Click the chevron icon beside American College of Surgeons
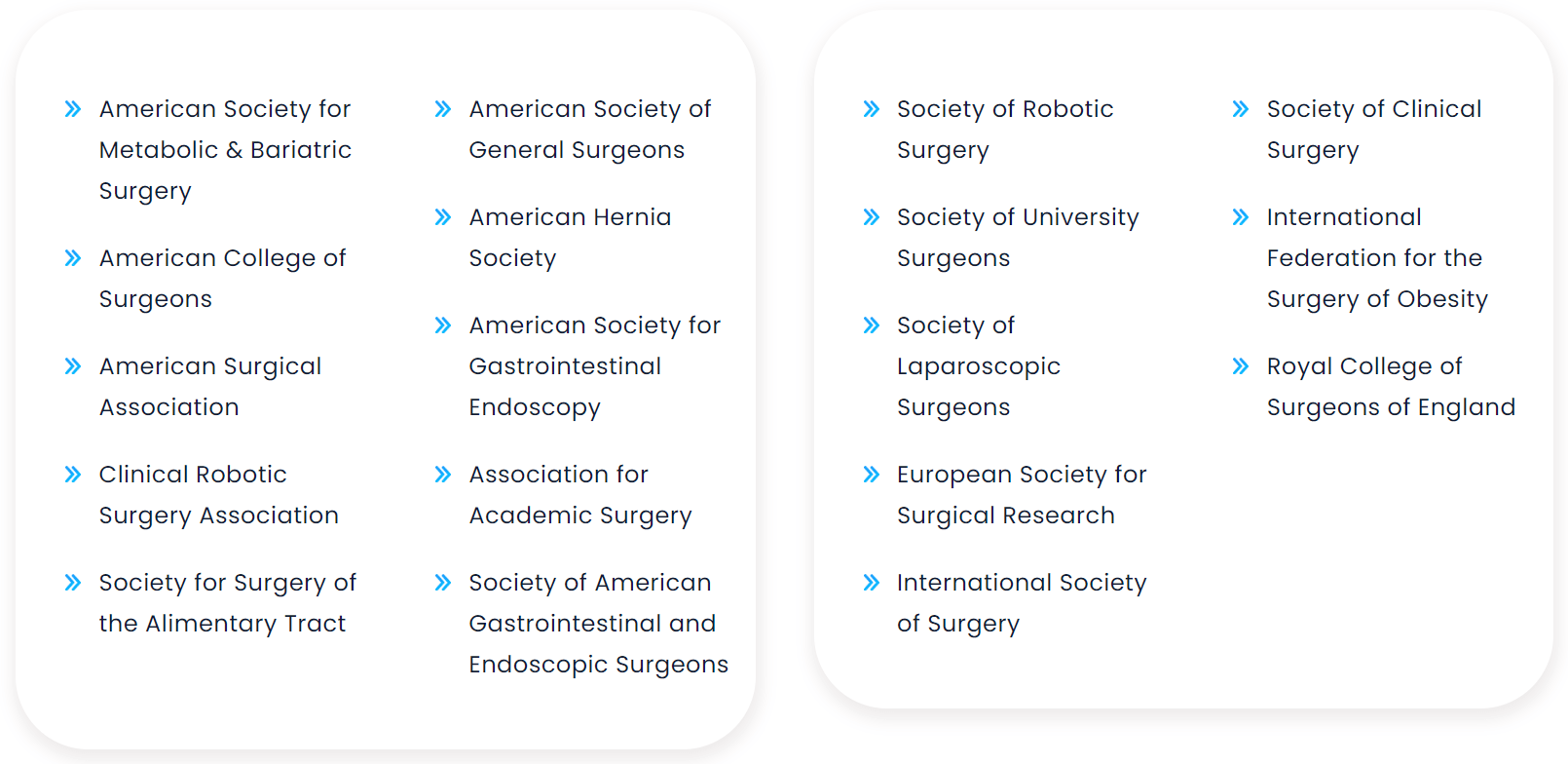This screenshot has height=764, width=1568. point(73,258)
